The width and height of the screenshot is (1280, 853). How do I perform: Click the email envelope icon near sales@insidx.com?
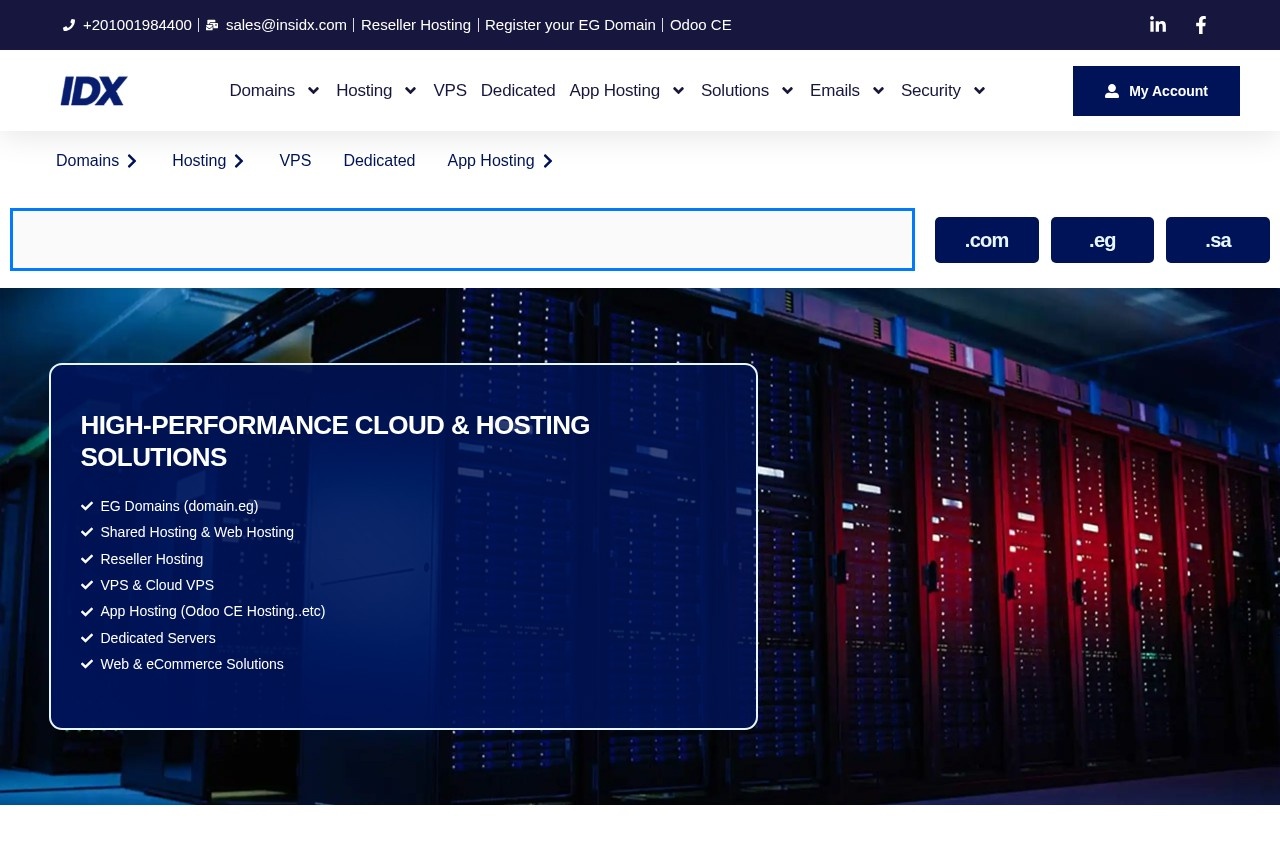(x=212, y=24)
